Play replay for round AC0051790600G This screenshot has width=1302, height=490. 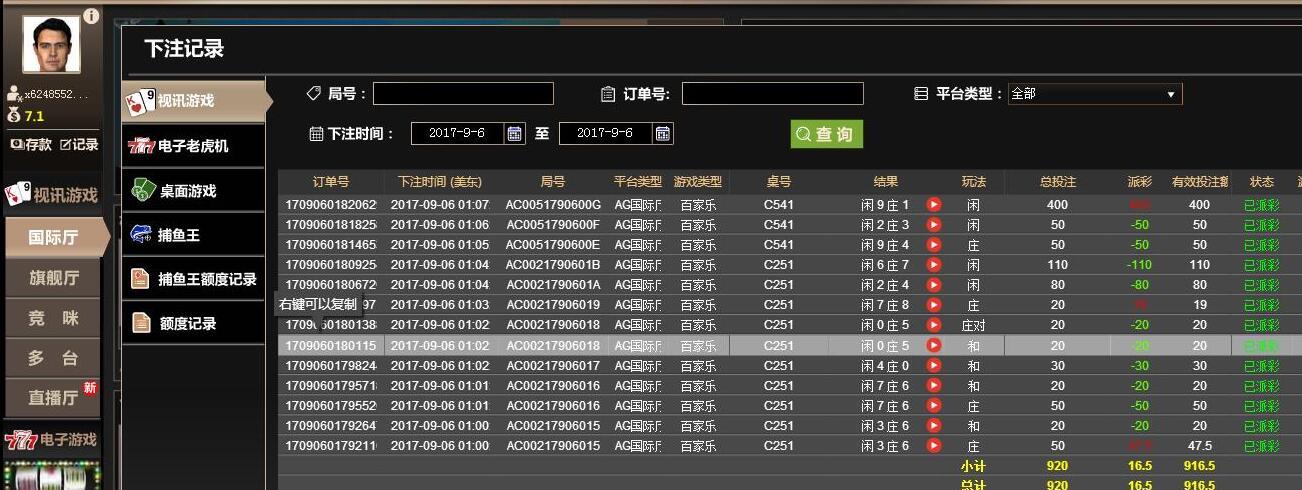934,205
